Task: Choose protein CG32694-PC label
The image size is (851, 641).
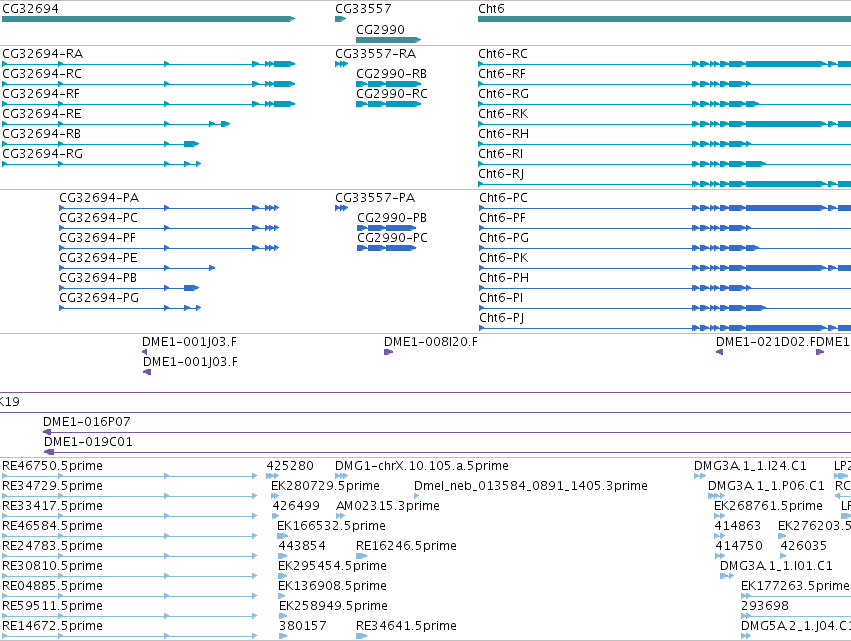Action: click(99, 218)
